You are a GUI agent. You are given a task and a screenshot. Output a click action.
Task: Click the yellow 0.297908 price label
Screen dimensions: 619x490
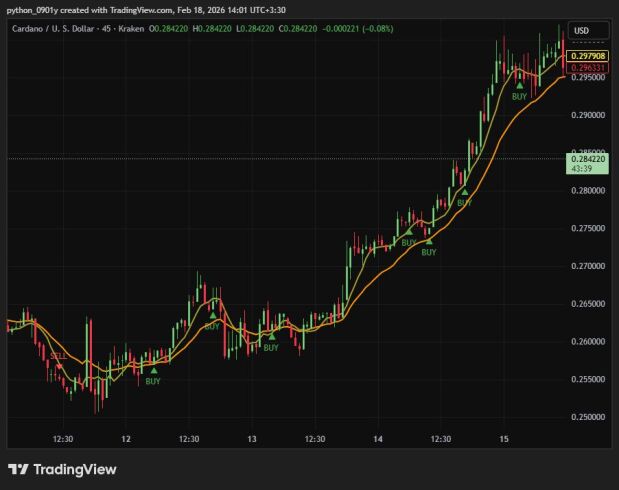pos(588,56)
